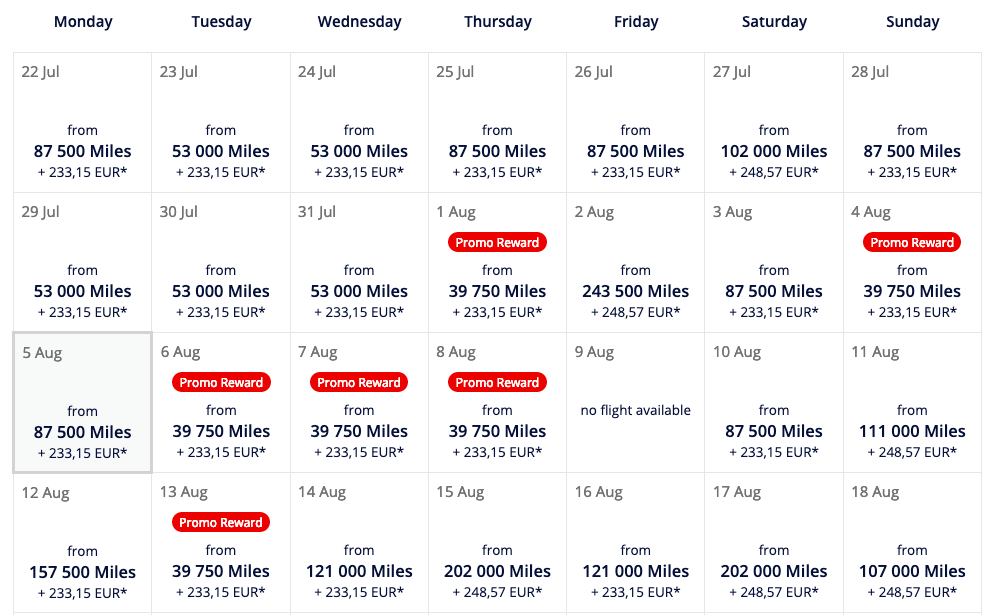Click 9 Aug no flight available cell
The image size is (996, 615).
pos(635,410)
